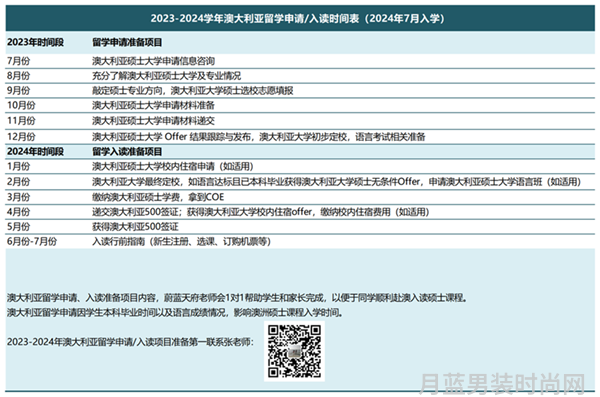Click the table title for 2024年7月入学
Screen dimensions: 600x397
pos(297,18)
